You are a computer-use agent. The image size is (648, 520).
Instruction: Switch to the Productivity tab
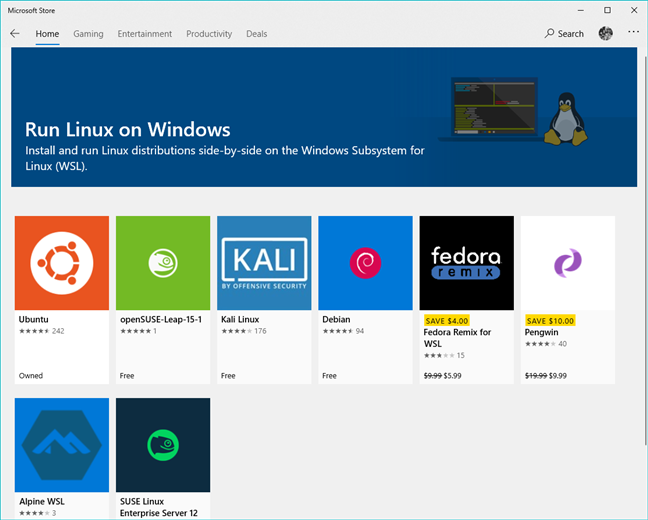[209, 34]
